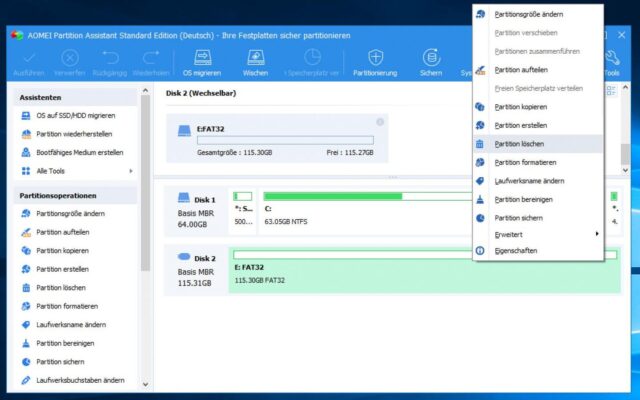Click Partition wiederherstellen sidebar icon
Screen dimensions: 640x400
point(26,134)
